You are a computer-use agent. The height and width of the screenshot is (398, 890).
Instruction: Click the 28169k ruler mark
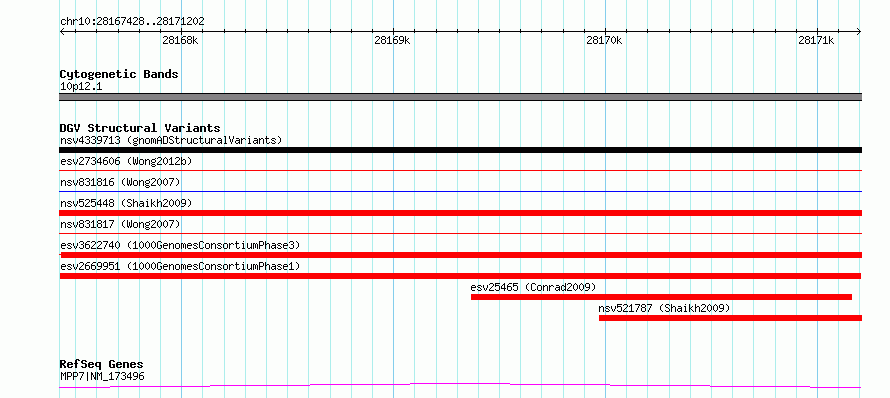tap(392, 40)
